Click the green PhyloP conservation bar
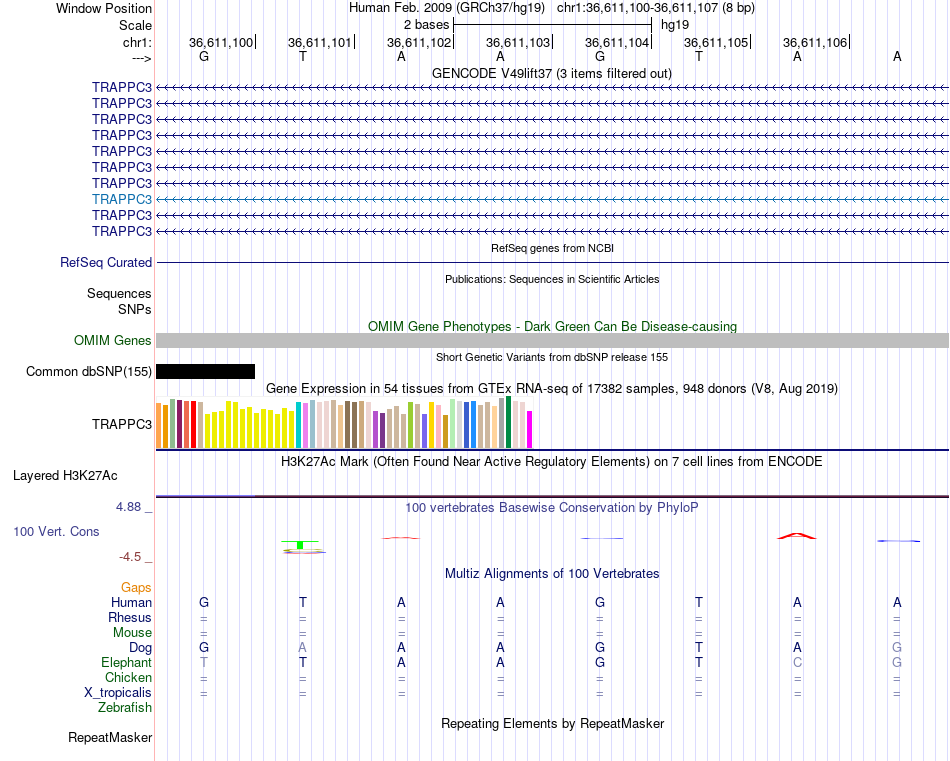This screenshot has width=950, height=761. [x=300, y=544]
